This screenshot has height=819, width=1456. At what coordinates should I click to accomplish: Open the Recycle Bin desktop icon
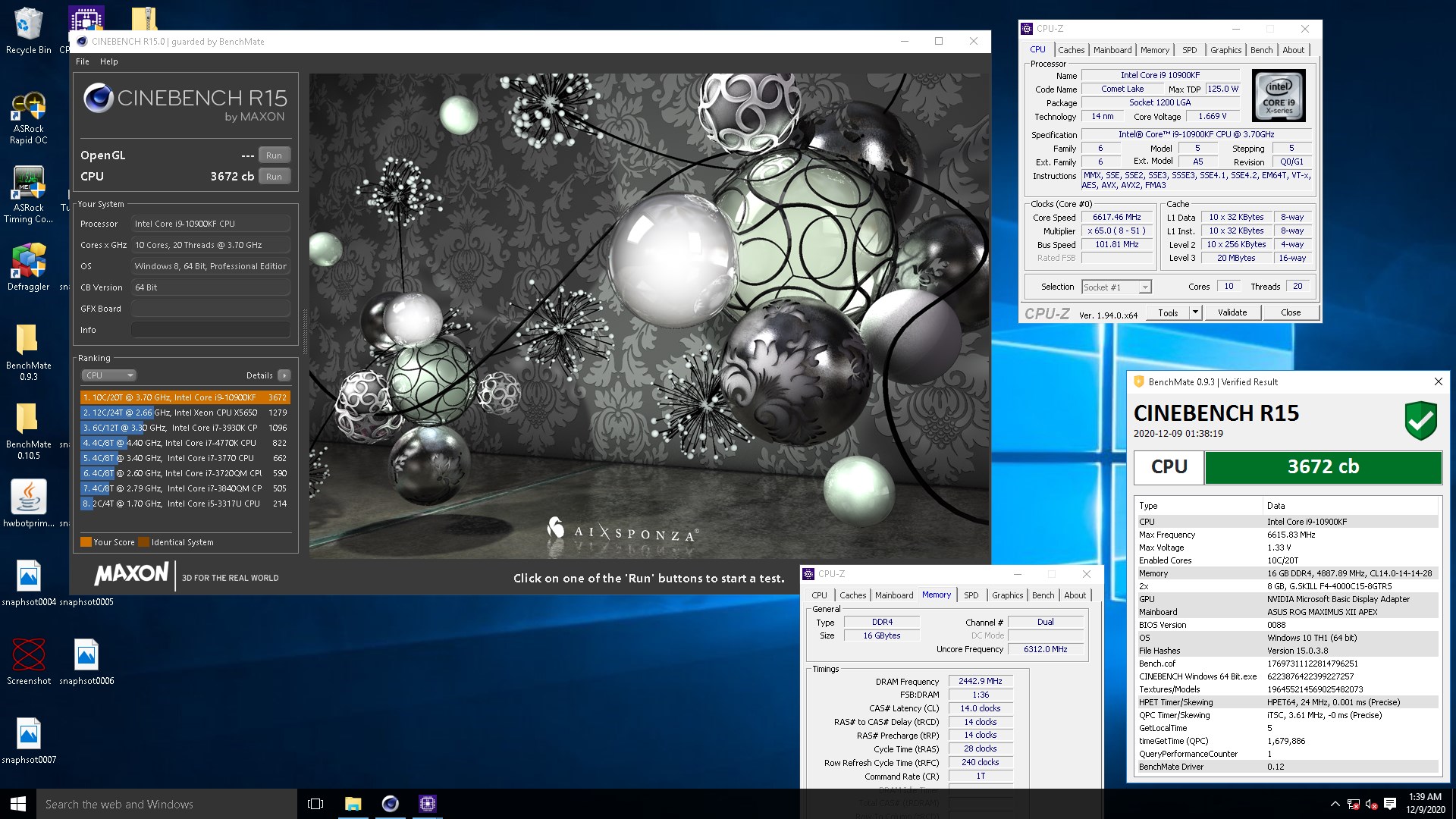[28, 30]
